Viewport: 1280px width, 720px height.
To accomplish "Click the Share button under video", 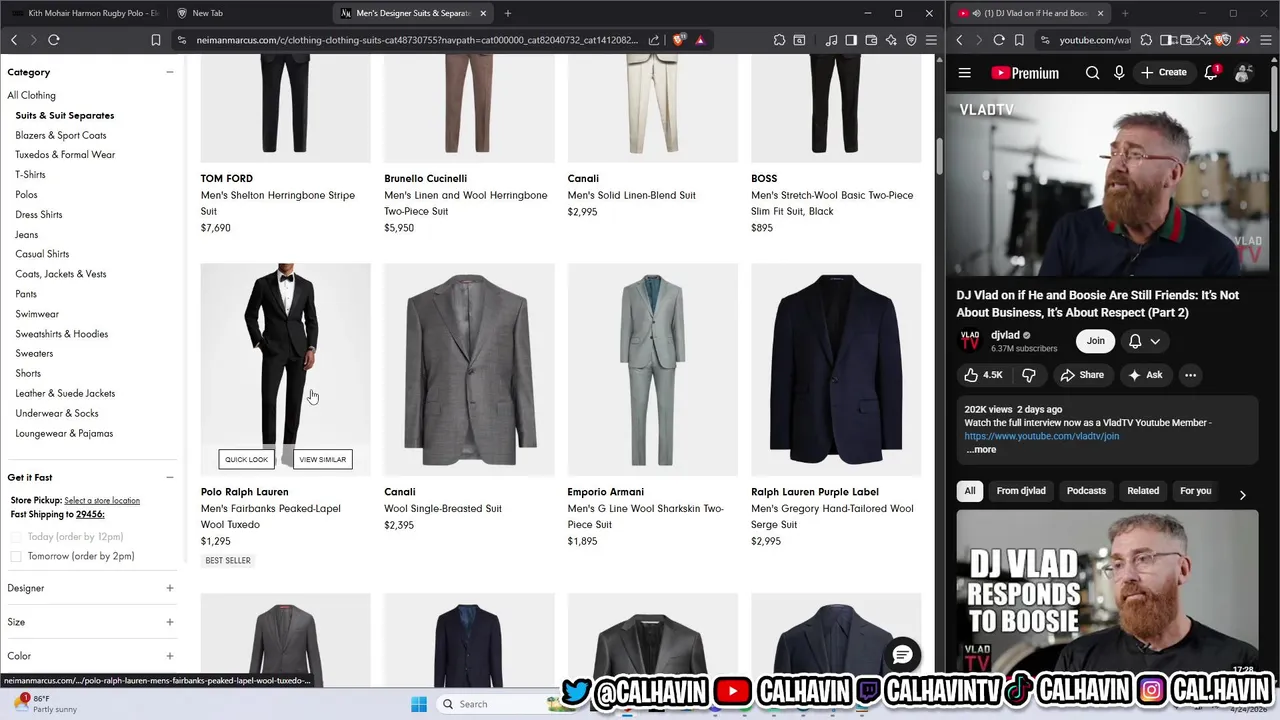I will point(1081,375).
